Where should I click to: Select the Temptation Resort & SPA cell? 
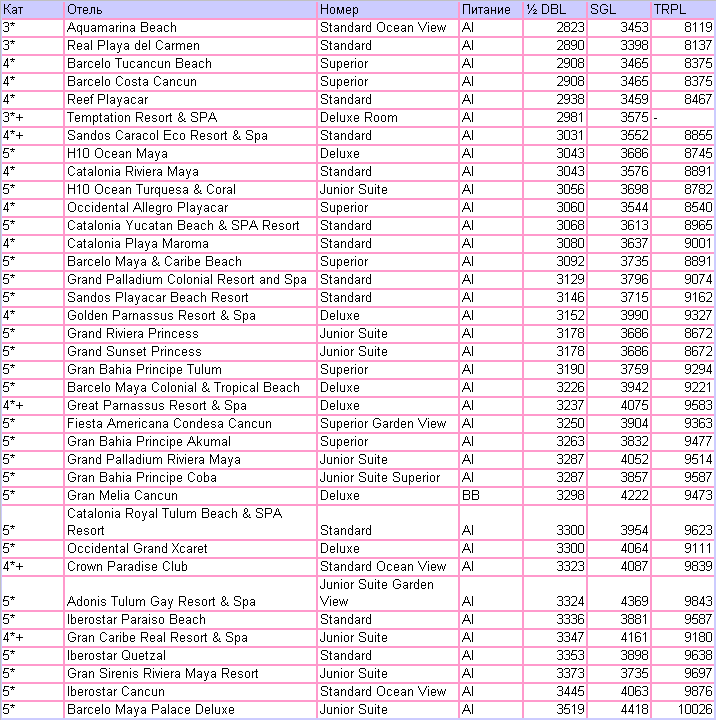[x=141, y=117]
